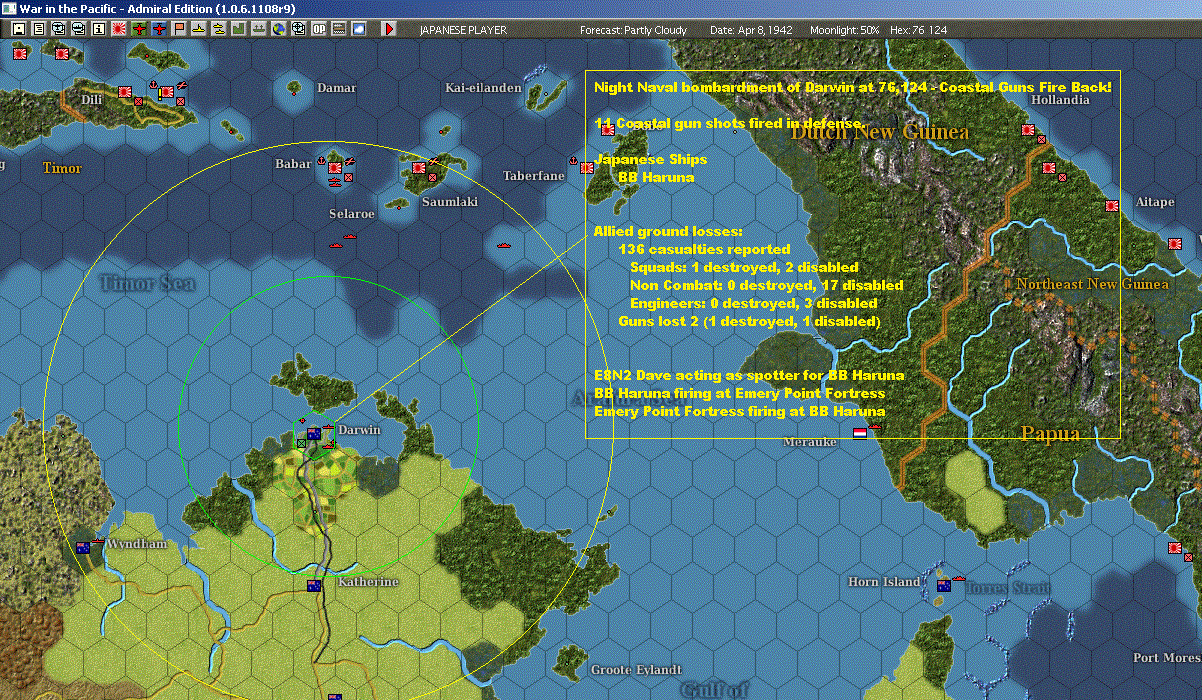Click 'Non Combat: 0 destroyed, 17 disabled' line
Viewport: 1202px width, 700px height.
(766, 285)
